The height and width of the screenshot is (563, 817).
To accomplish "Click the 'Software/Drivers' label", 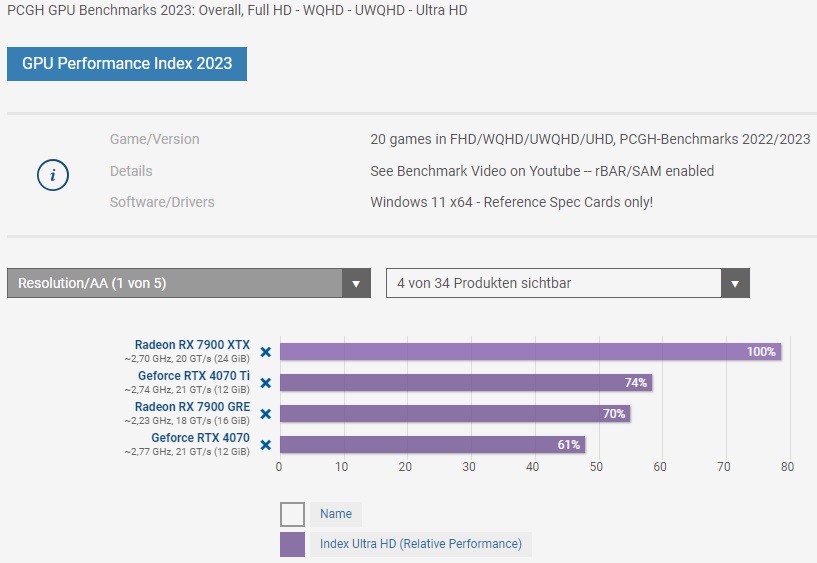I will (x=162, y=202).
